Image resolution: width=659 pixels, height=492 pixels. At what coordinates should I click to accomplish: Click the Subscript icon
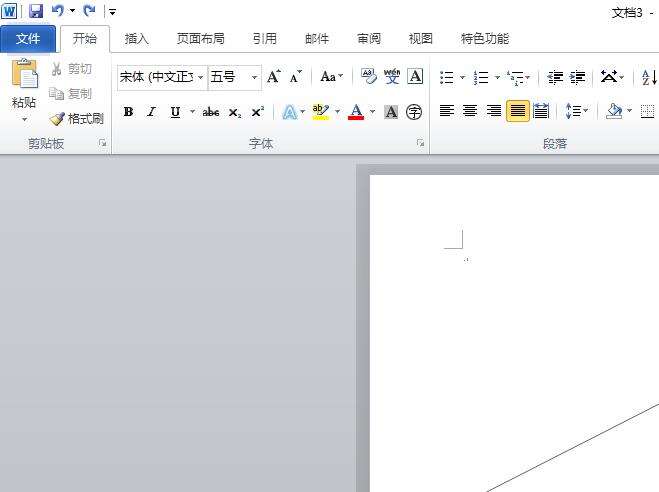pyautogui.click(x=234, y=112)
